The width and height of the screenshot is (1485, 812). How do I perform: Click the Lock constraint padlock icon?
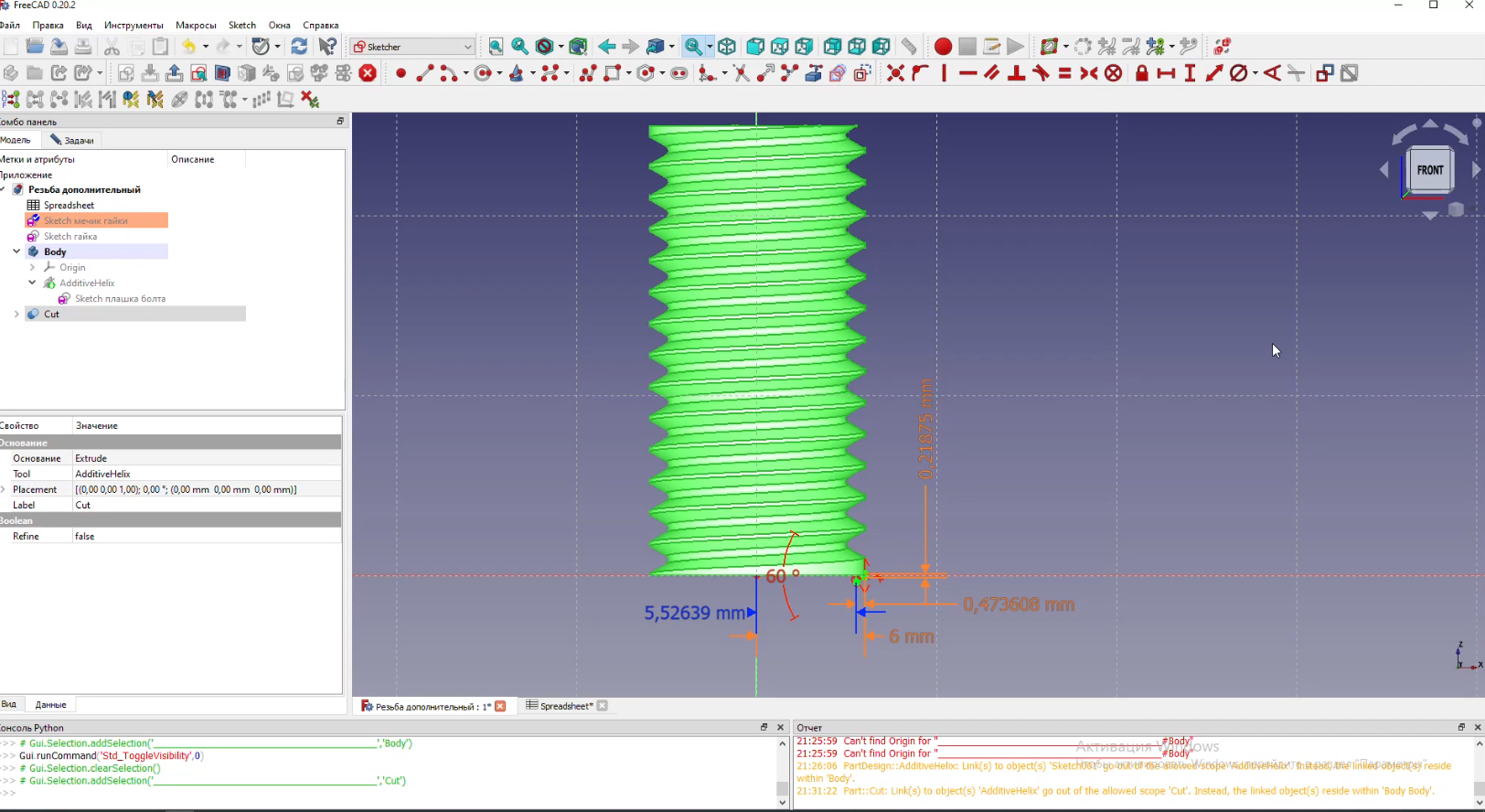tap(1141, 74)
